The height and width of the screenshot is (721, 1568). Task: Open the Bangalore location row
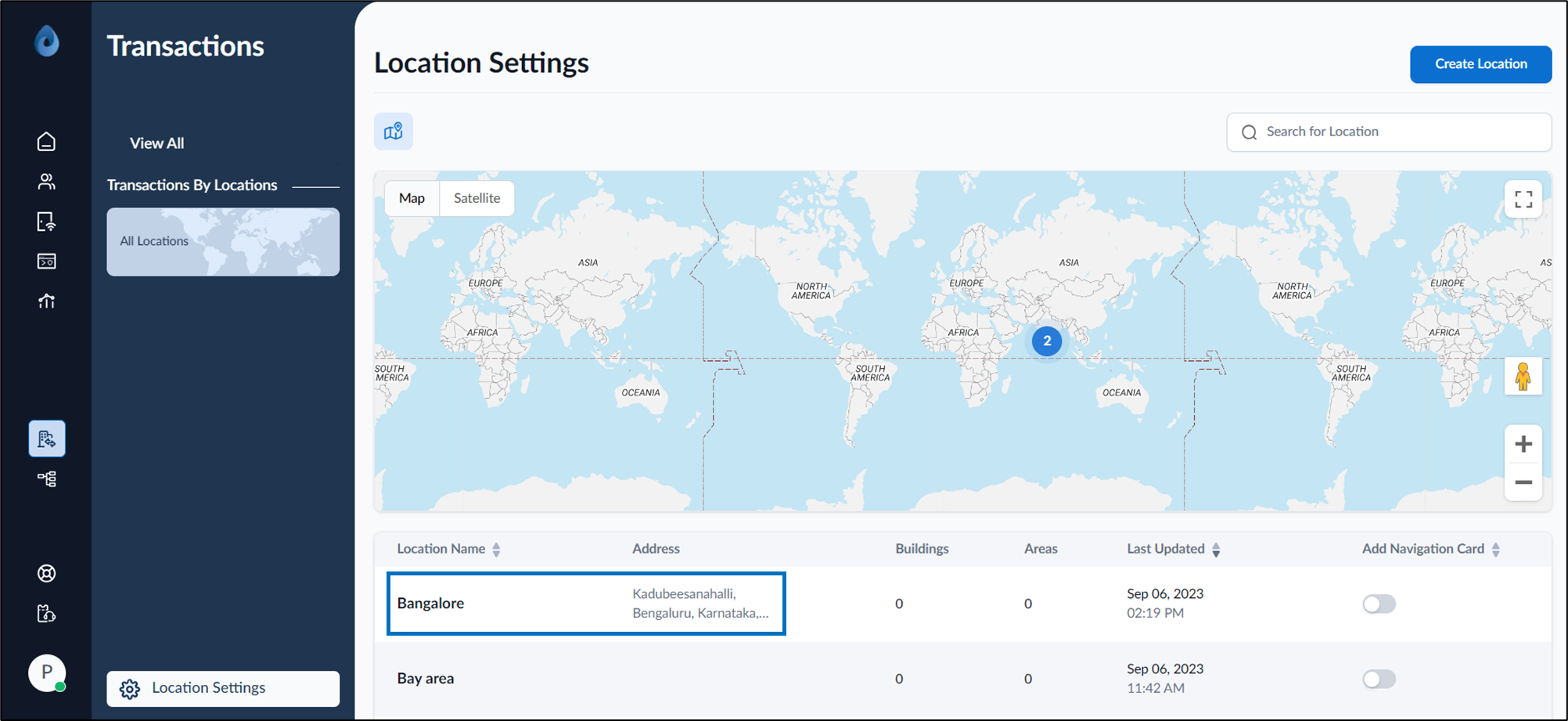pos(962,604)
